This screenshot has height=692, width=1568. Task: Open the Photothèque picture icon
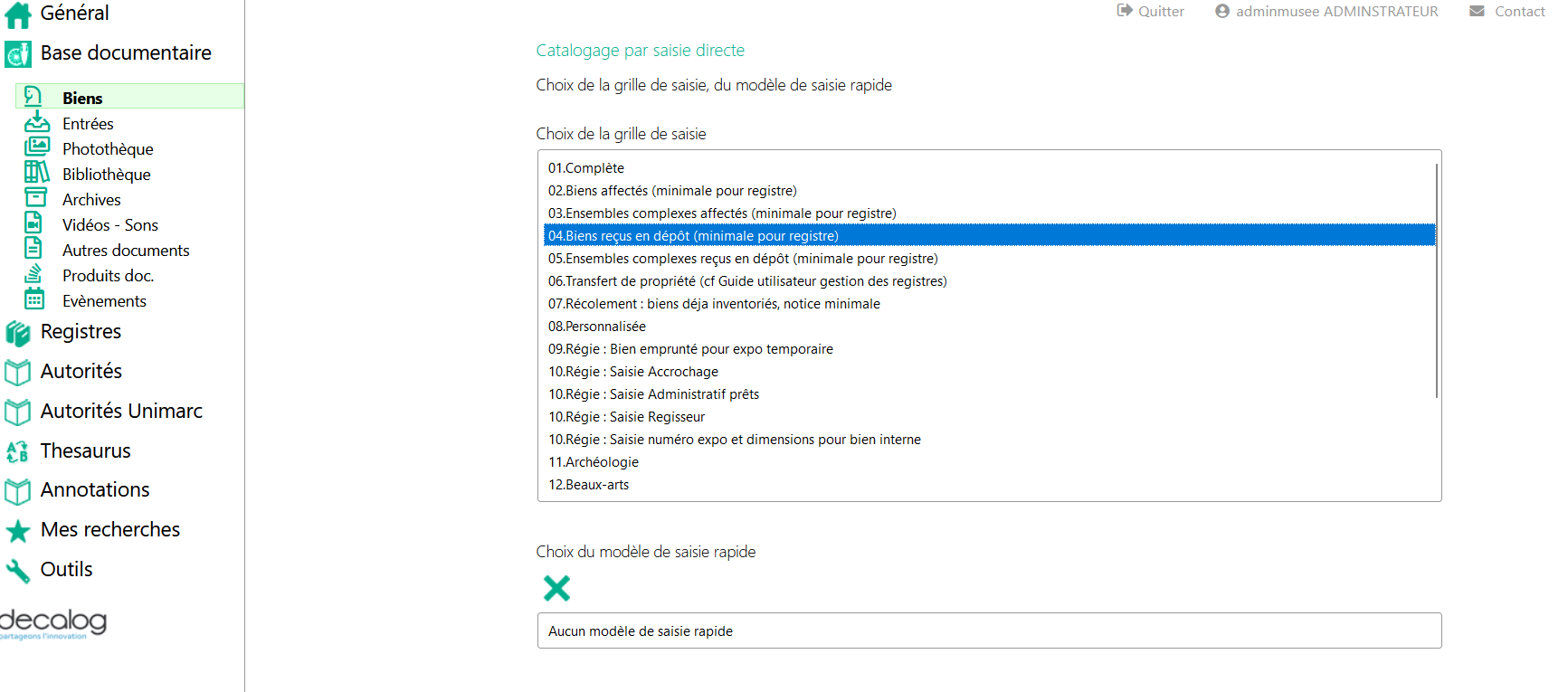click(x=37, y=147)
